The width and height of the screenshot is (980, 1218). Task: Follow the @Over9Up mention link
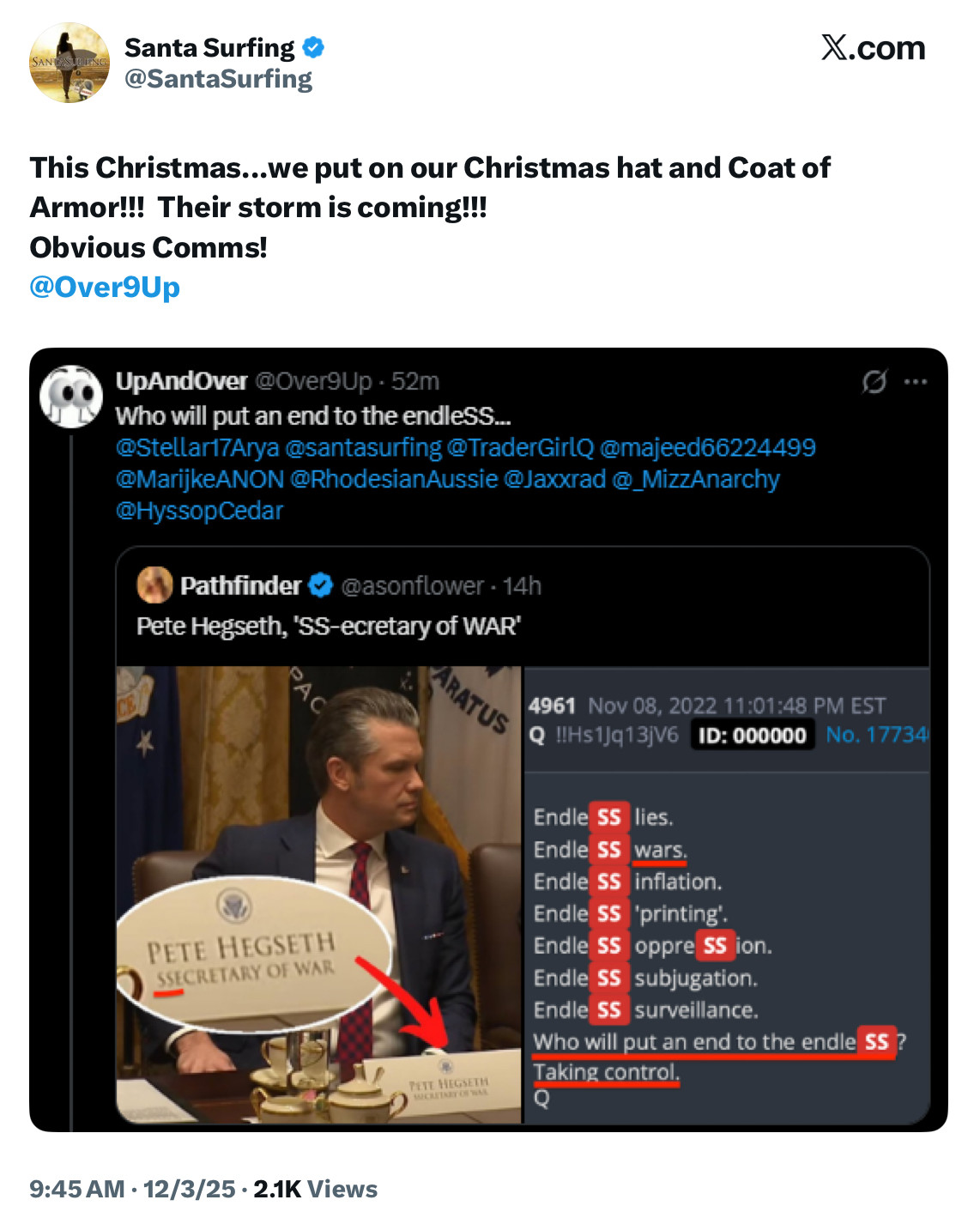pyautogui.click(x=105, y=287)
